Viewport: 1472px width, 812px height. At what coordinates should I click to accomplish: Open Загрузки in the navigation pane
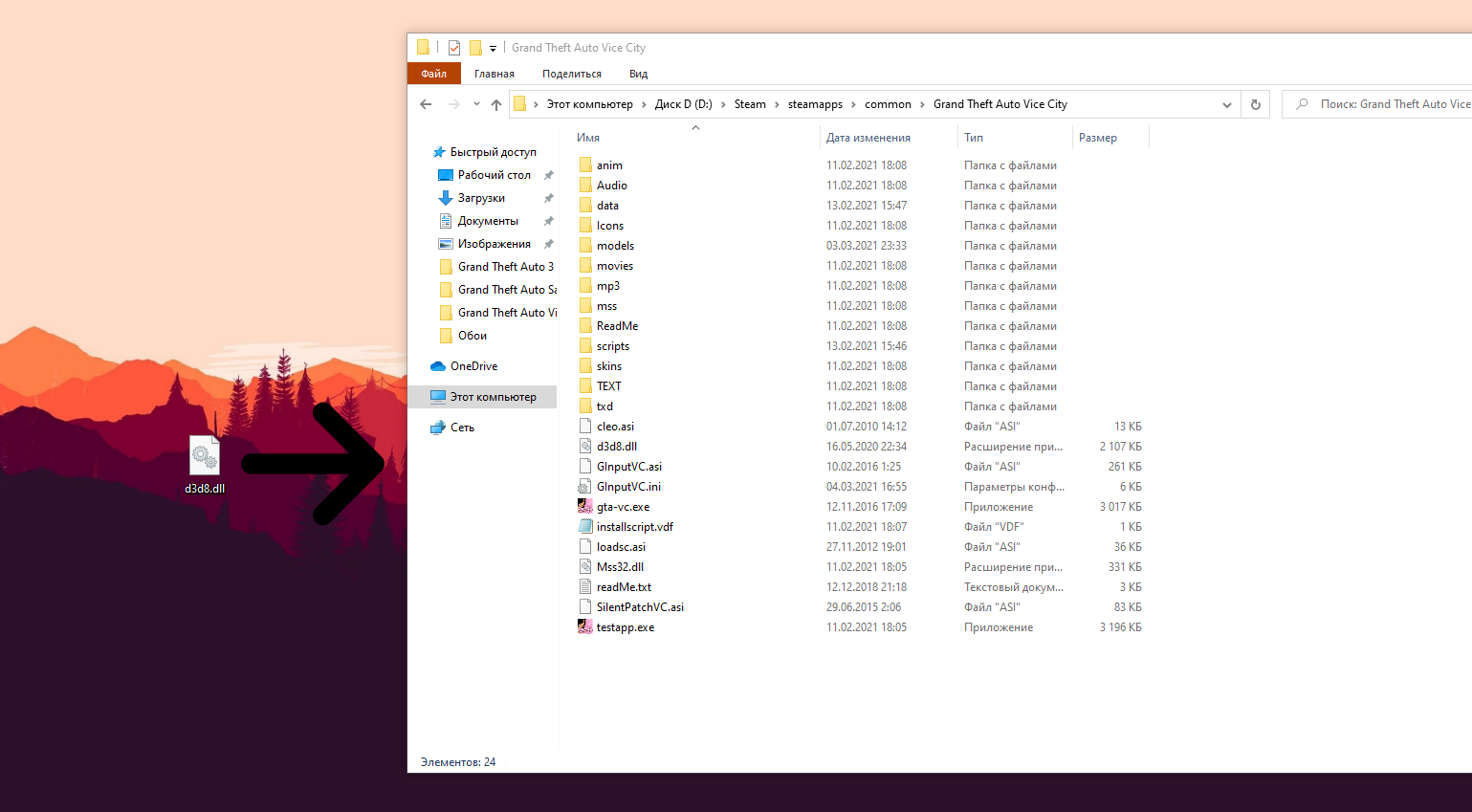tap(481, 198)
